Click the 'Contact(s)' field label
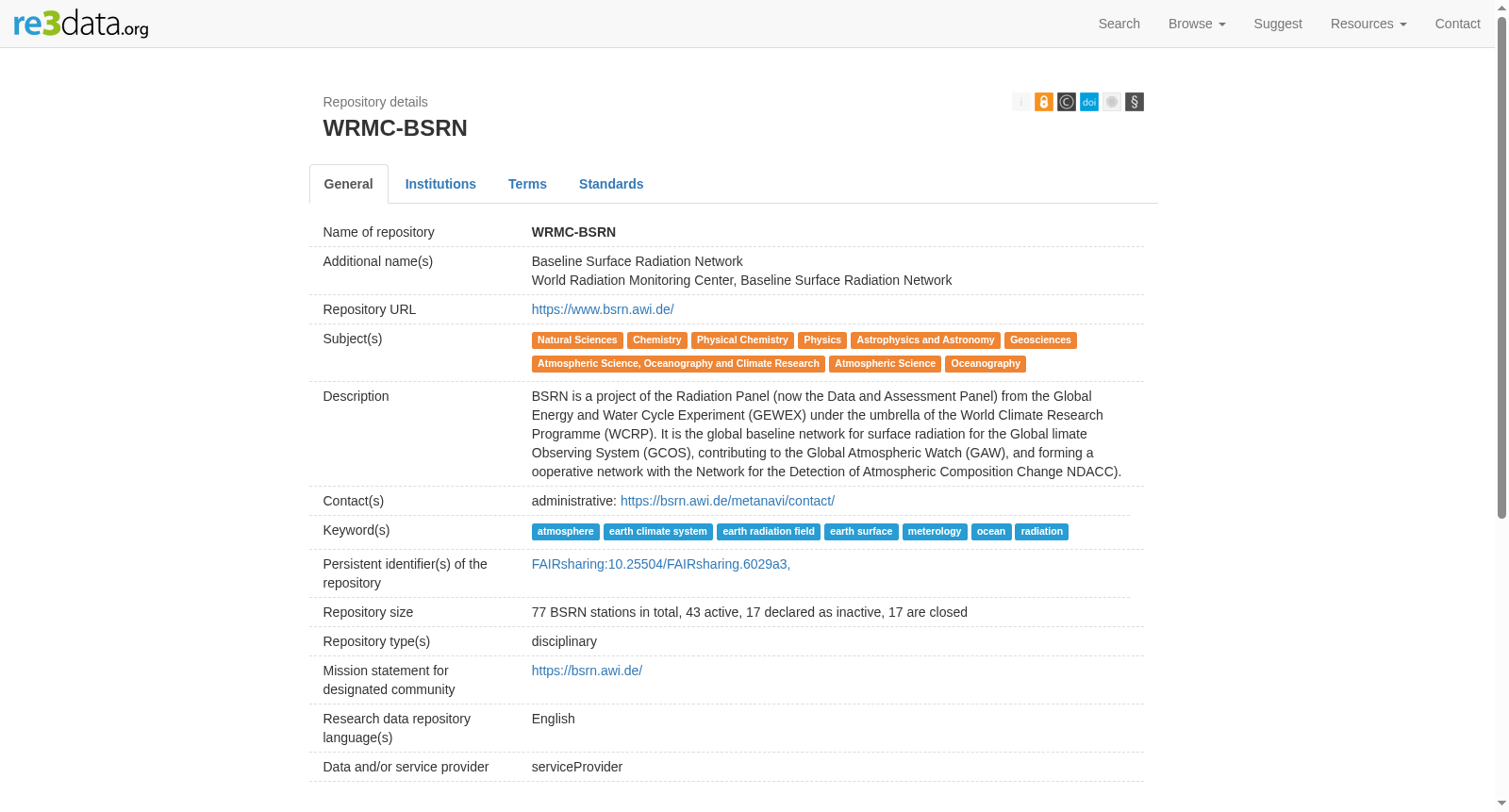The image size is (1509, 812). click(354, 501)
